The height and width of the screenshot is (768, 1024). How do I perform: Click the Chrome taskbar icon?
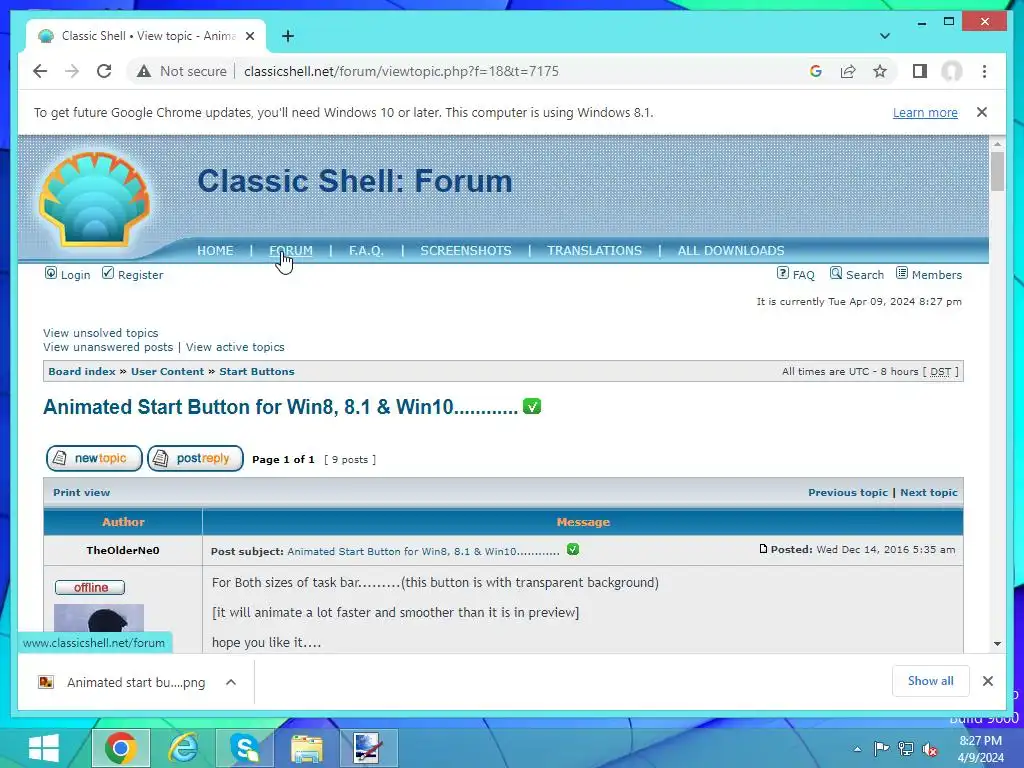(121, 748)
